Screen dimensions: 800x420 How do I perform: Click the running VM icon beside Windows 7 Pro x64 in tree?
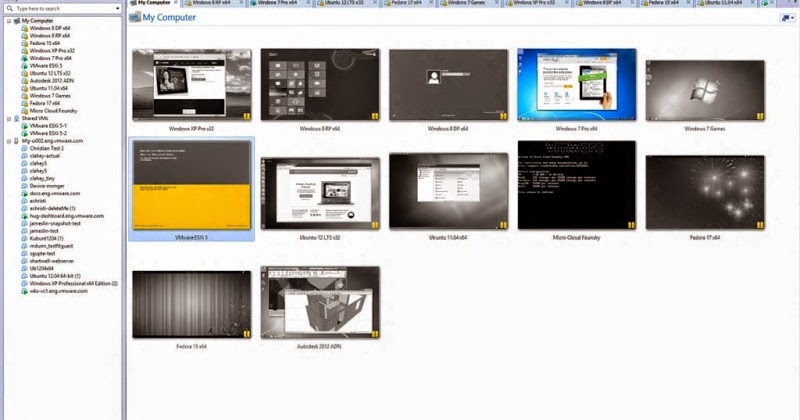click(x=24, y=58)
